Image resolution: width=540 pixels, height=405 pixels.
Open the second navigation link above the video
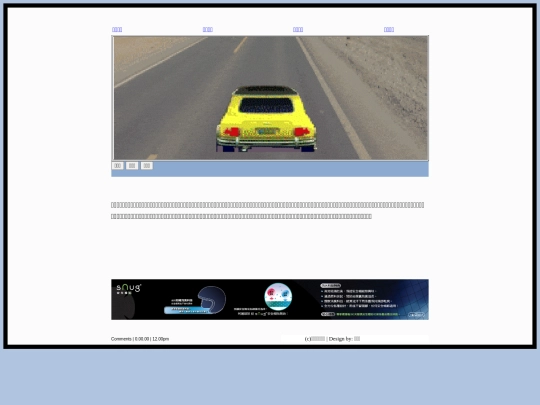[x=208, y=30]
